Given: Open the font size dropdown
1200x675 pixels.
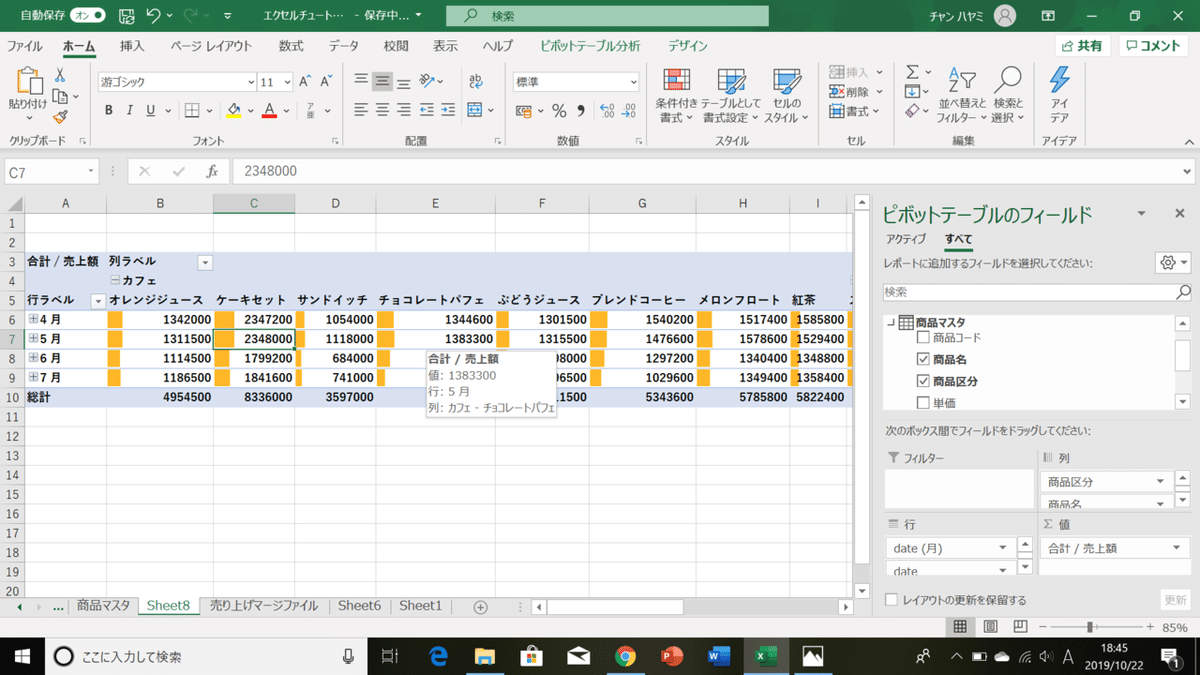Looking at the screenshot, I should coord(288,82).
